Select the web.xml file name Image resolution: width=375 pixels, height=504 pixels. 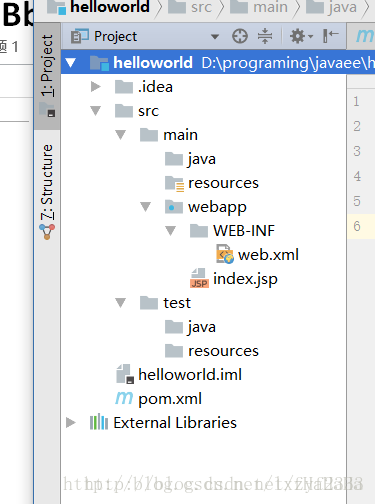268,255
